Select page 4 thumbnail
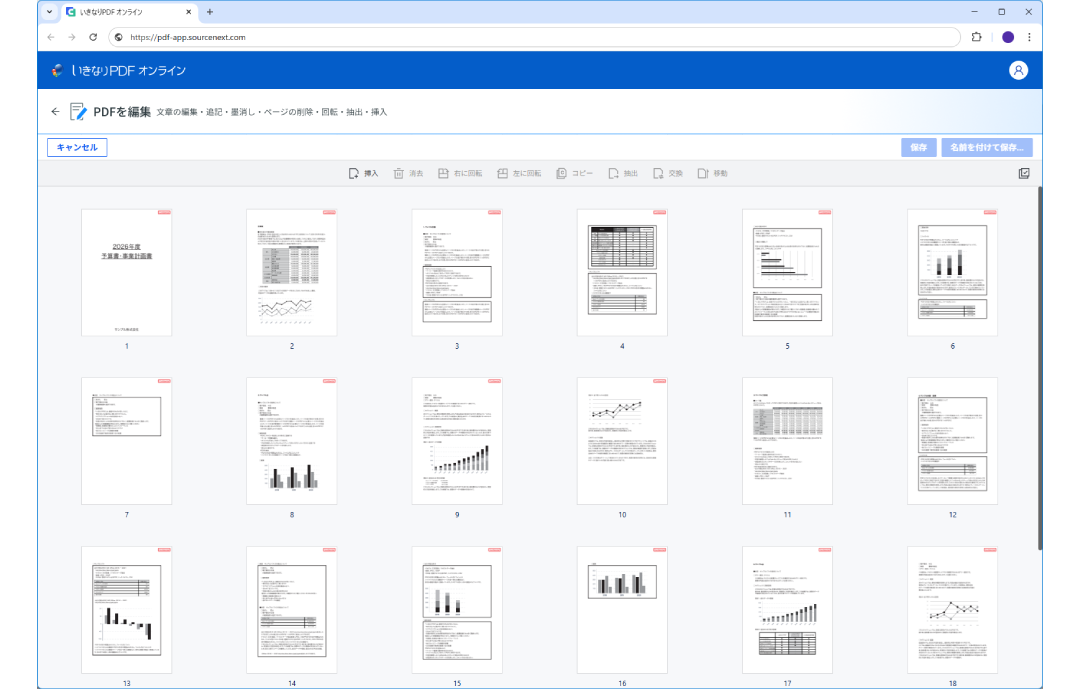 point(623,273)
